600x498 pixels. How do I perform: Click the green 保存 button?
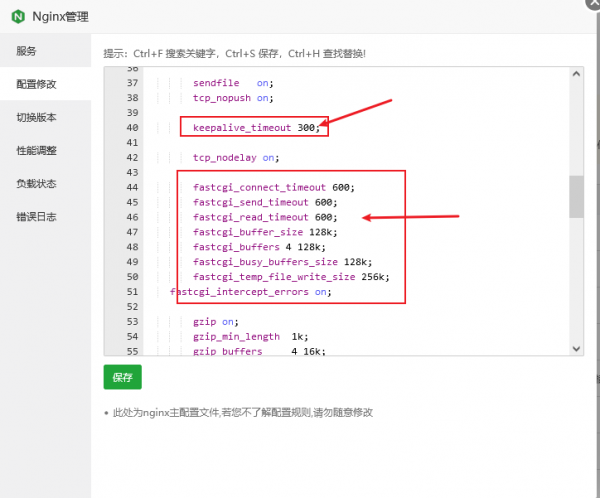(x=122, y=377)
